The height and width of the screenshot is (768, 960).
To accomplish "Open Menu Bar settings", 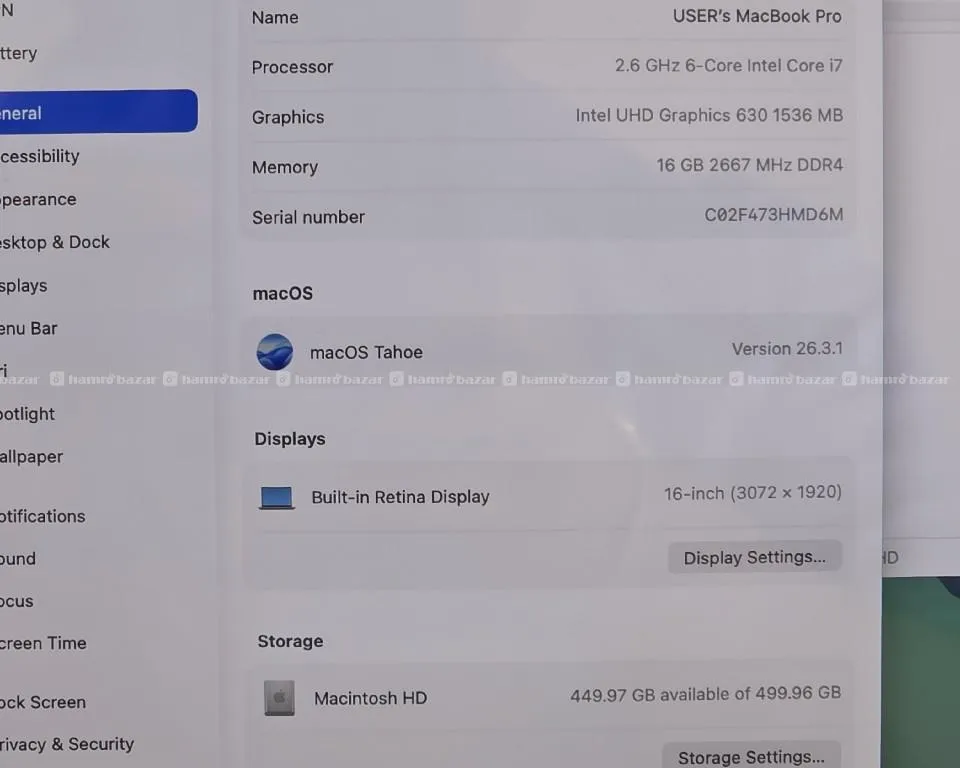I will point(28,329).
